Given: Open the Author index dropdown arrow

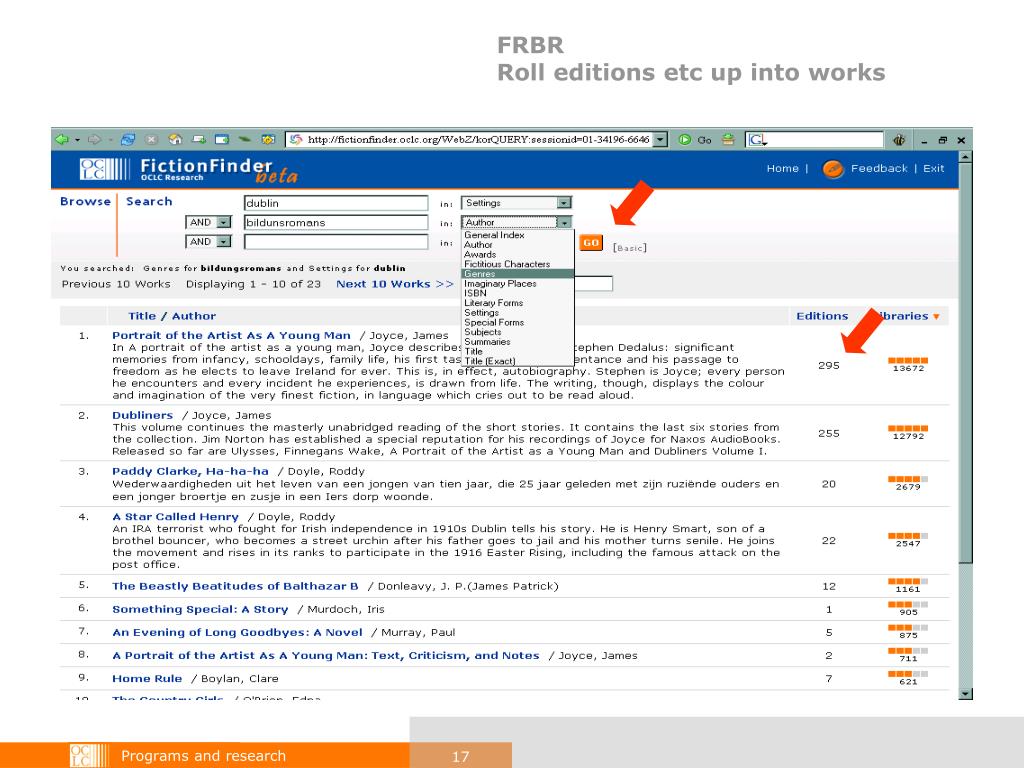Looking at the screenshot, I should pyautogui.click(x=564, y=223).
